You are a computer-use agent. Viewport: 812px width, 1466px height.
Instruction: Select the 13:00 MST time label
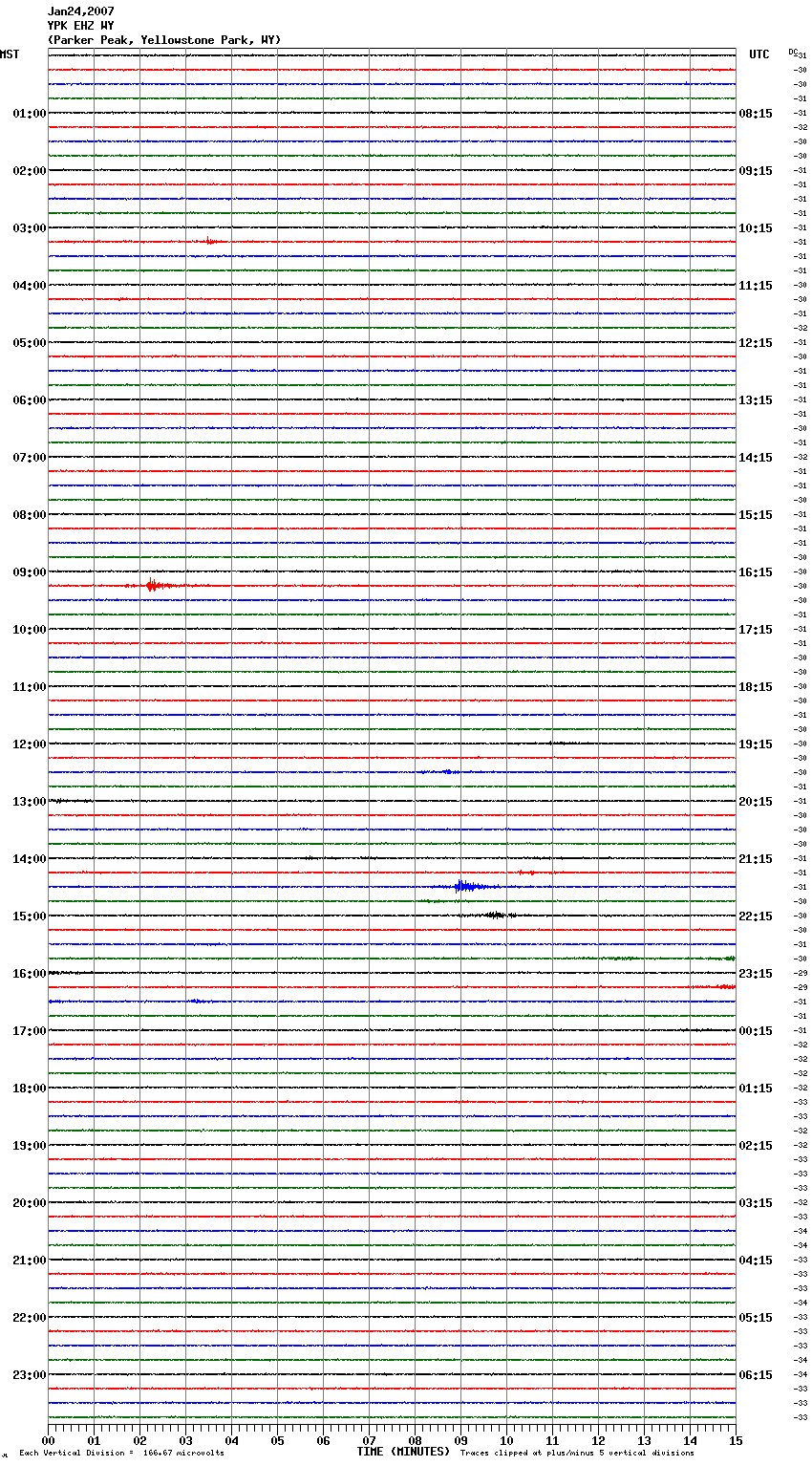[x=30, y=802]
